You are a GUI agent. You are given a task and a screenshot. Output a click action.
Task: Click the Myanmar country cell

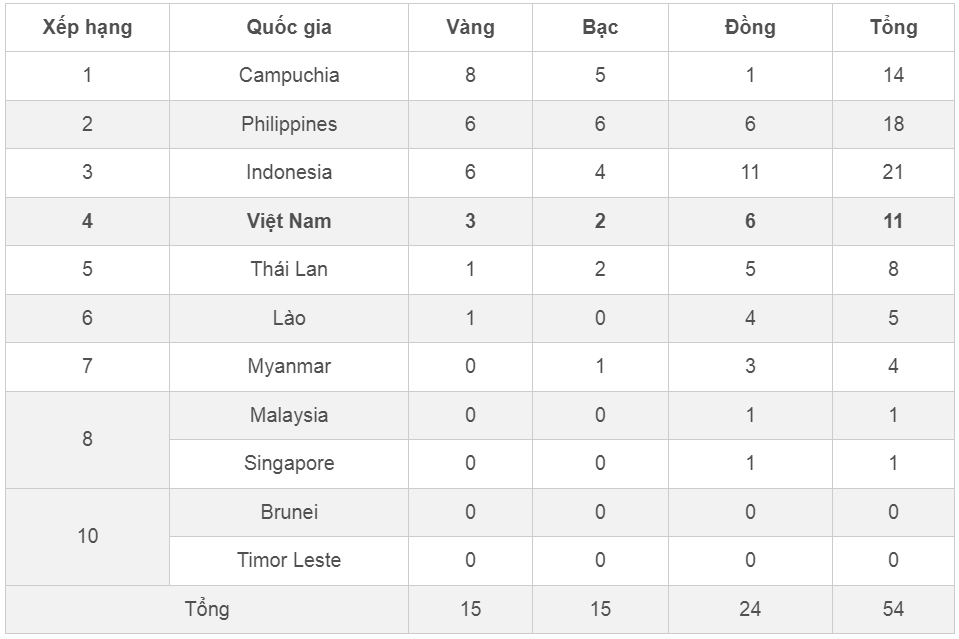(289, 366)
